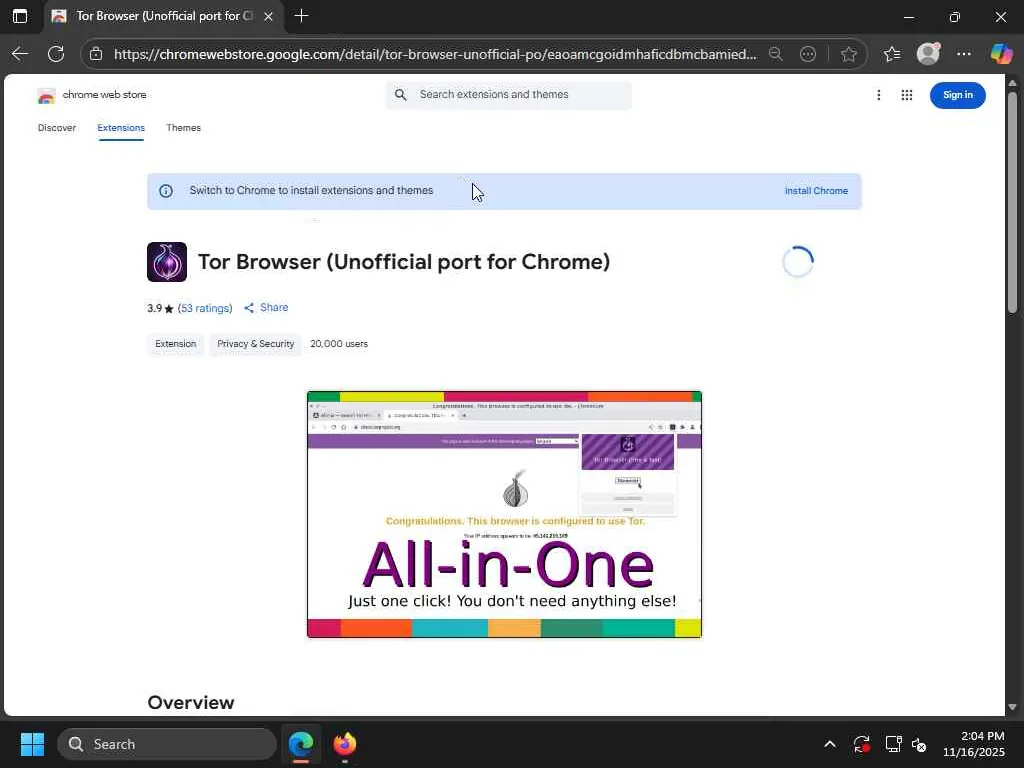
Task: Open the favorites list icon
Action: [x=891, y=54]
